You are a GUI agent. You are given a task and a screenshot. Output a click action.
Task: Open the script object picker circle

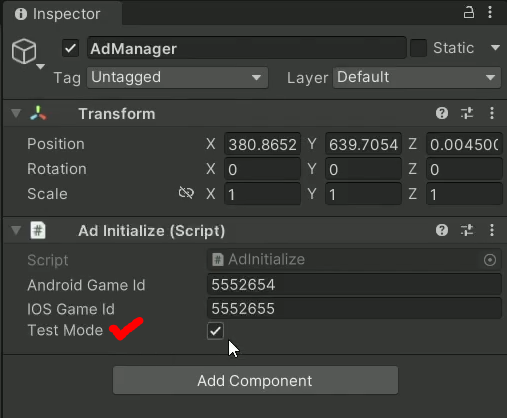click(490, 260)
